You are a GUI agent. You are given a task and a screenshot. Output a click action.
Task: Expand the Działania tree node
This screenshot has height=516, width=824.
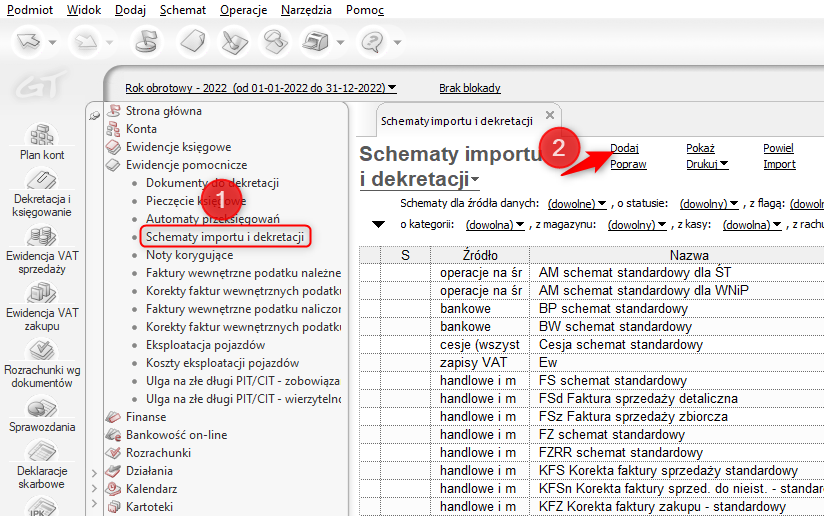click(95, 473)
